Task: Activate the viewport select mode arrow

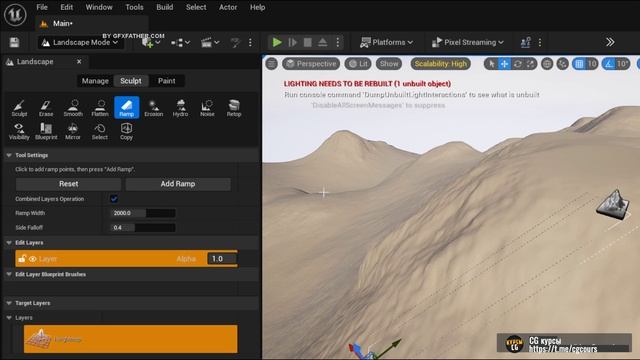Action: (x=491, y=64)
